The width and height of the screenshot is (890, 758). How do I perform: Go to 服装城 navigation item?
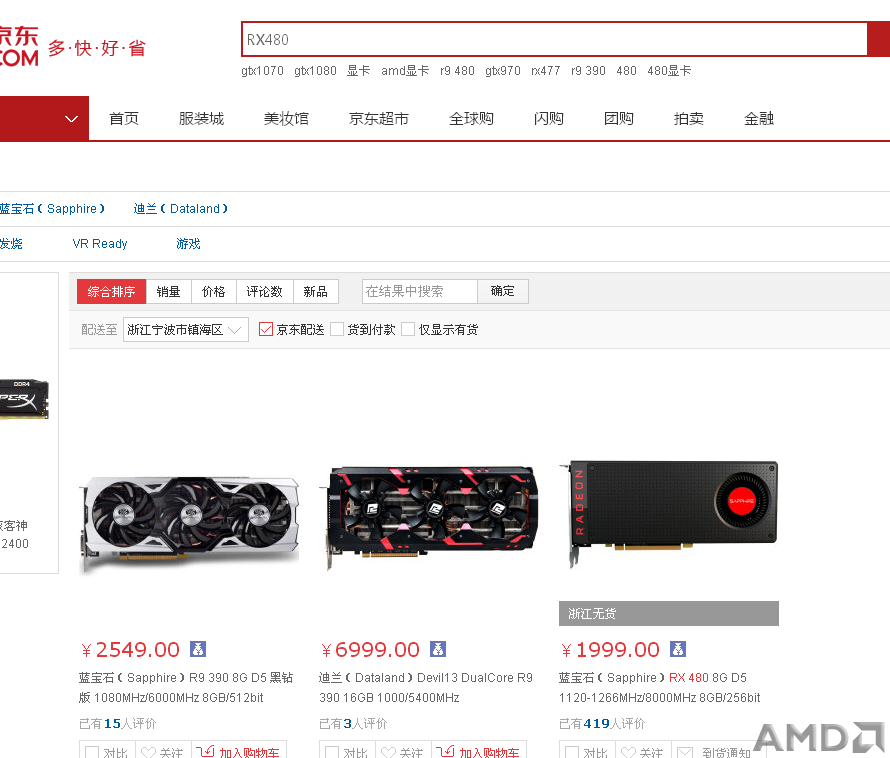coord(201,119)
